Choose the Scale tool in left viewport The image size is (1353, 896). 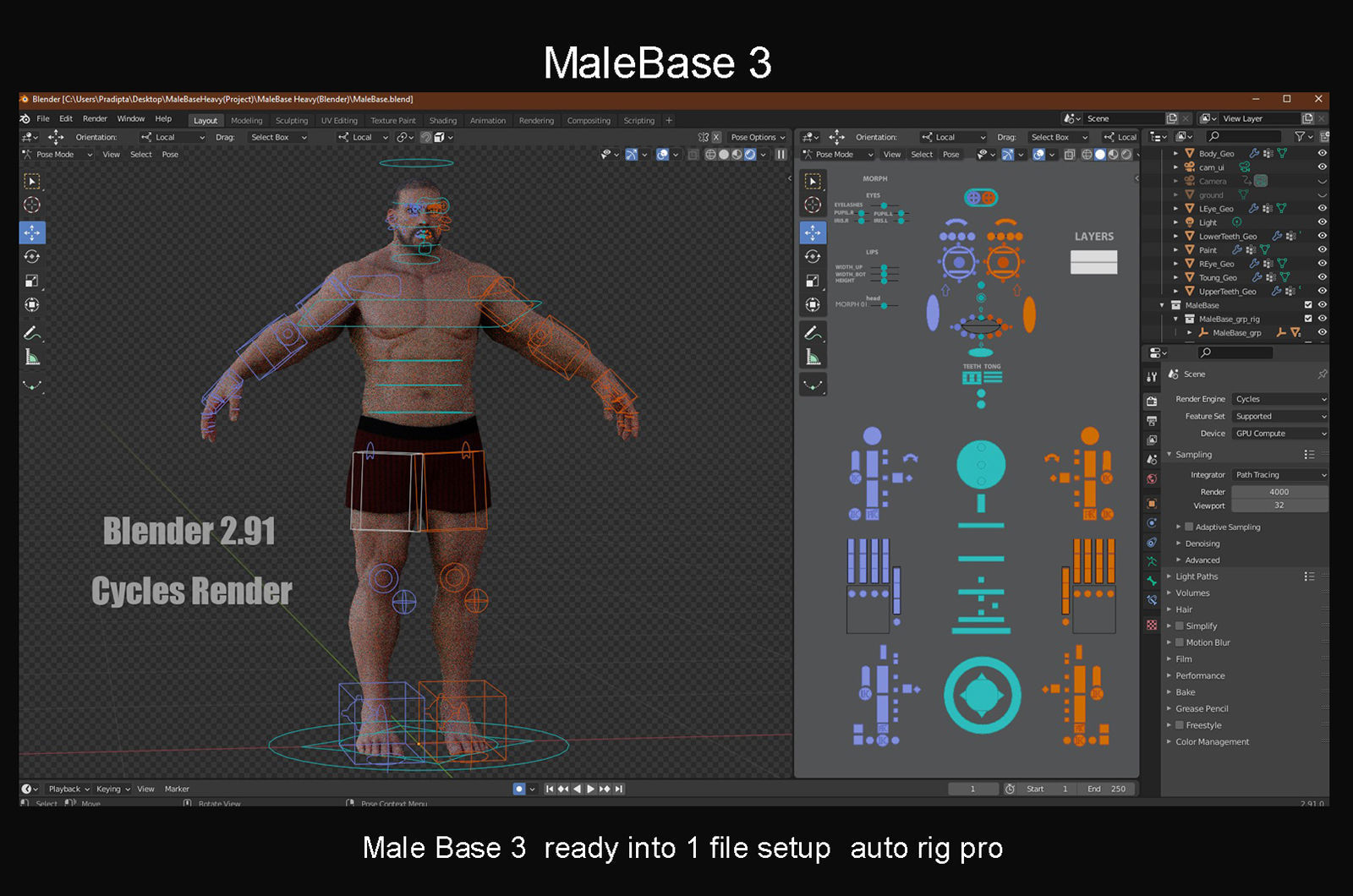point(32,281)
